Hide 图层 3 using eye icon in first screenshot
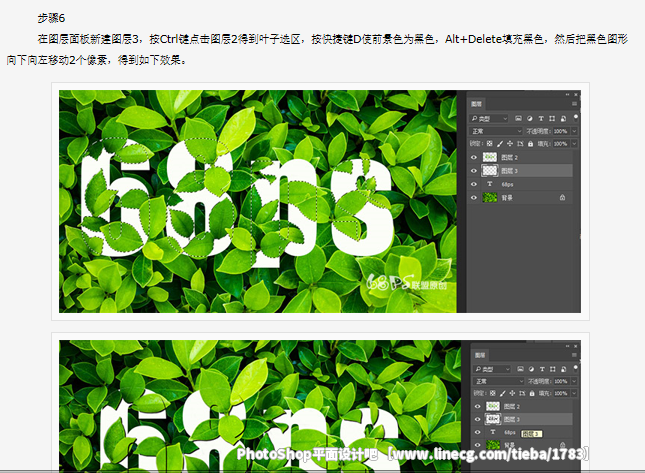This screenshot has height=473, width=645. point(474,171)
